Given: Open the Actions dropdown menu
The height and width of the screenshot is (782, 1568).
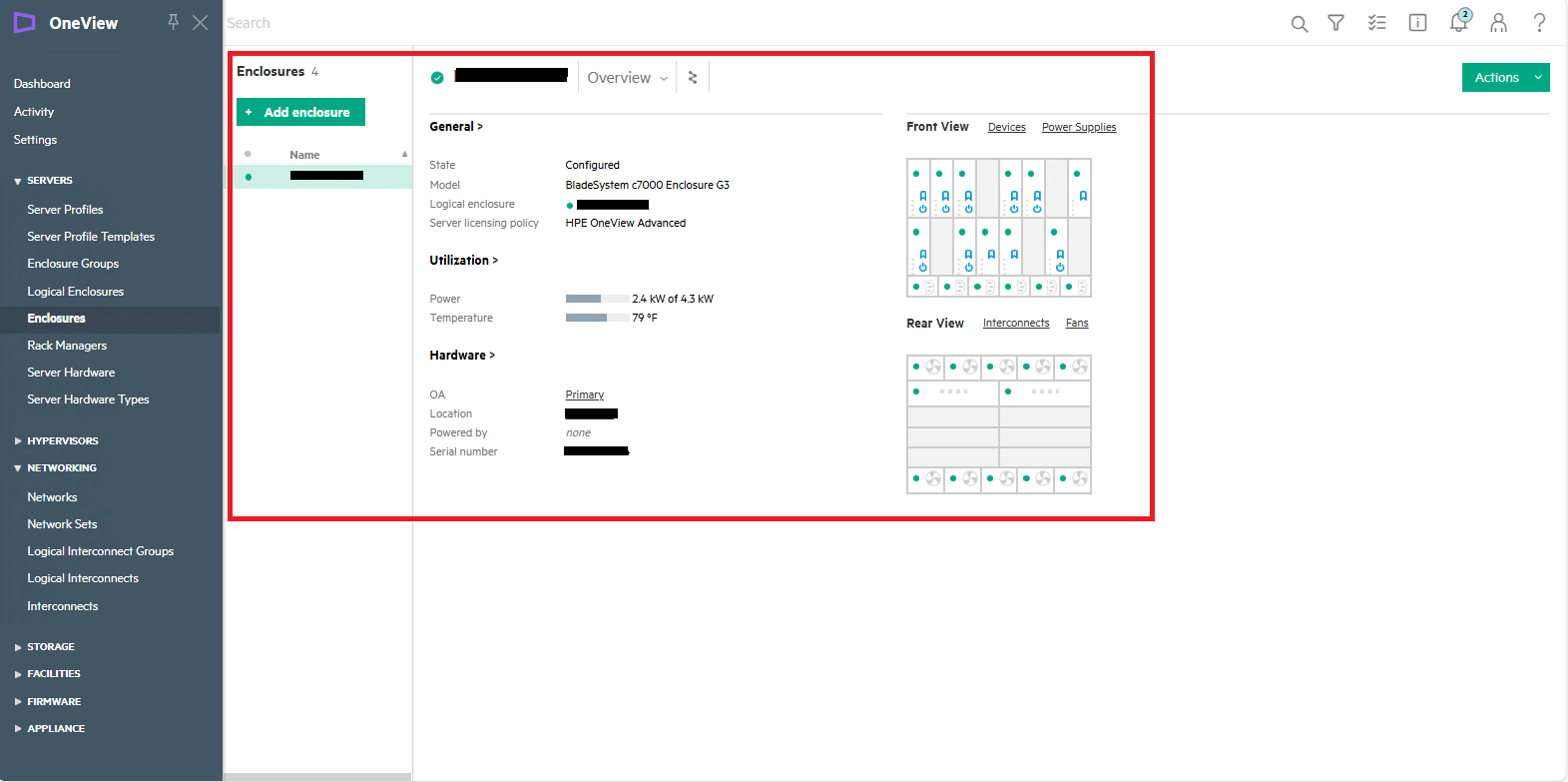Looking at the screenshot, I should [x=1505, y=78].
